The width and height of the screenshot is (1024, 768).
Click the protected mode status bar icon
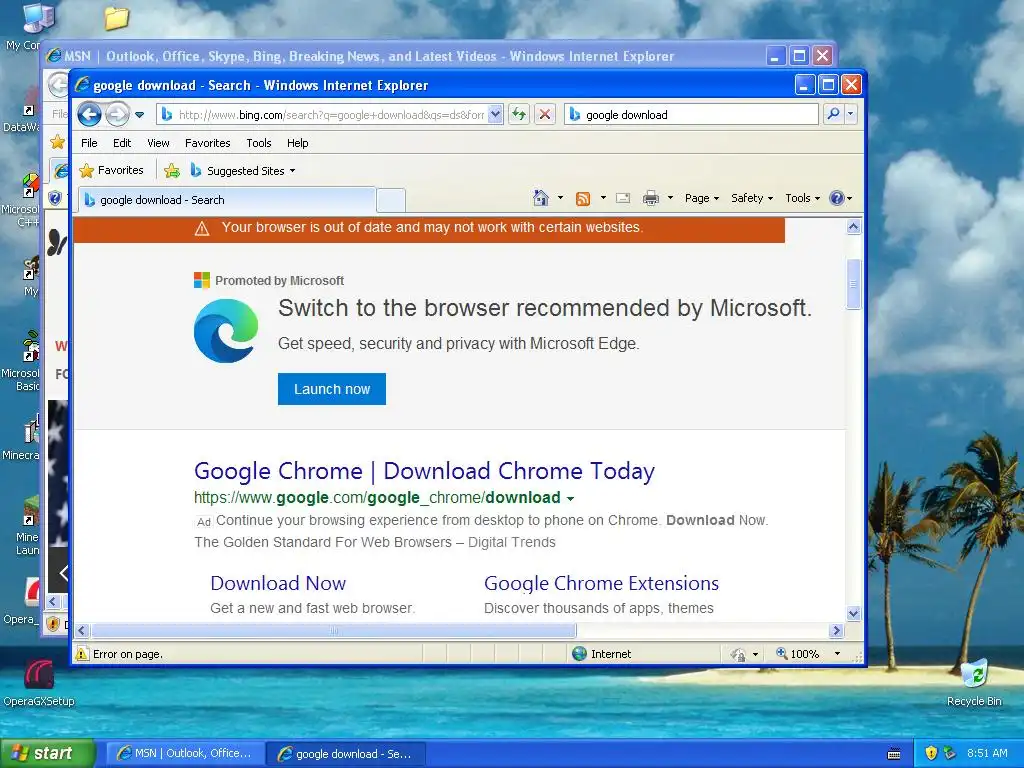738,654
